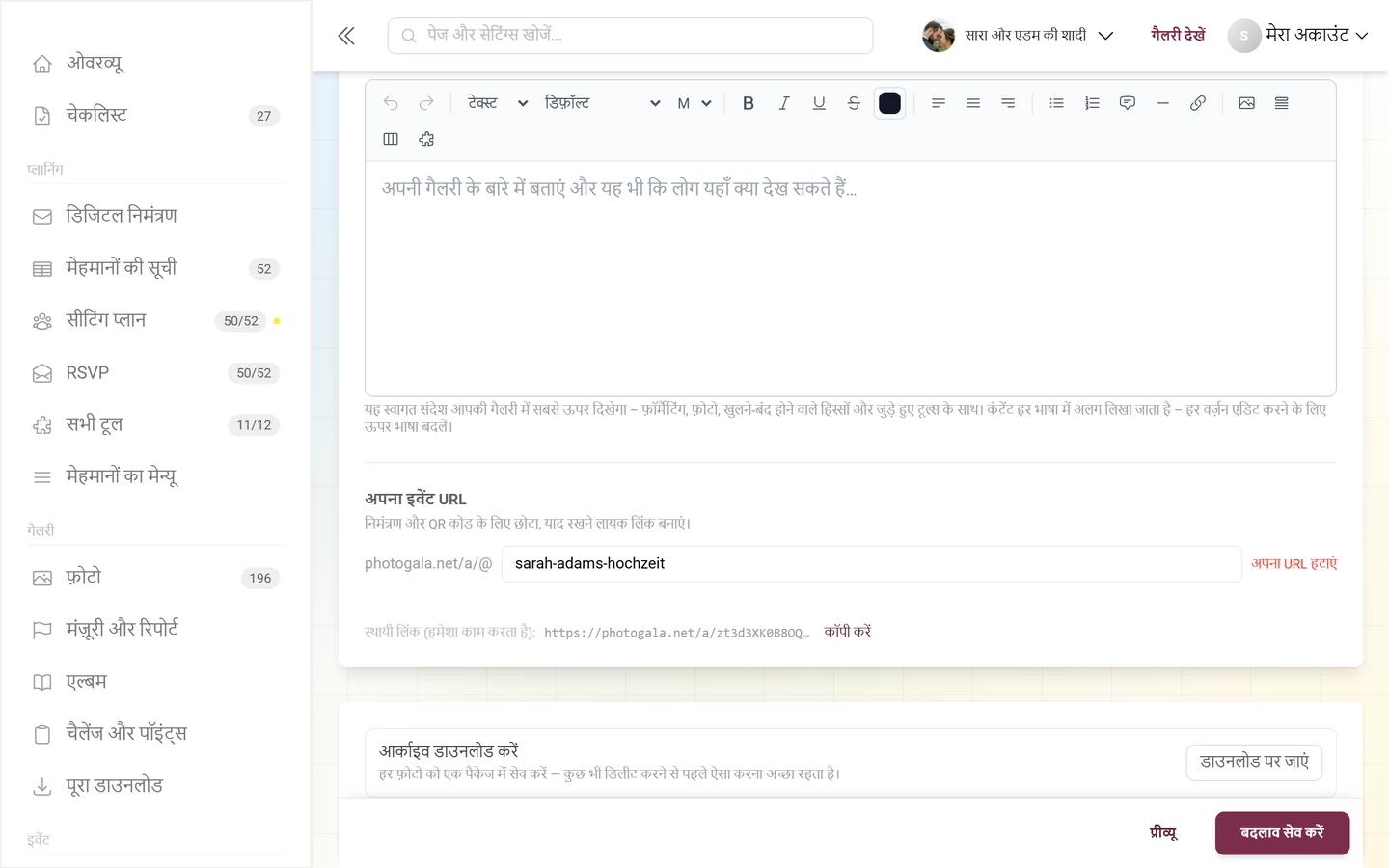Insert a numbered list

pos(1092,103)
